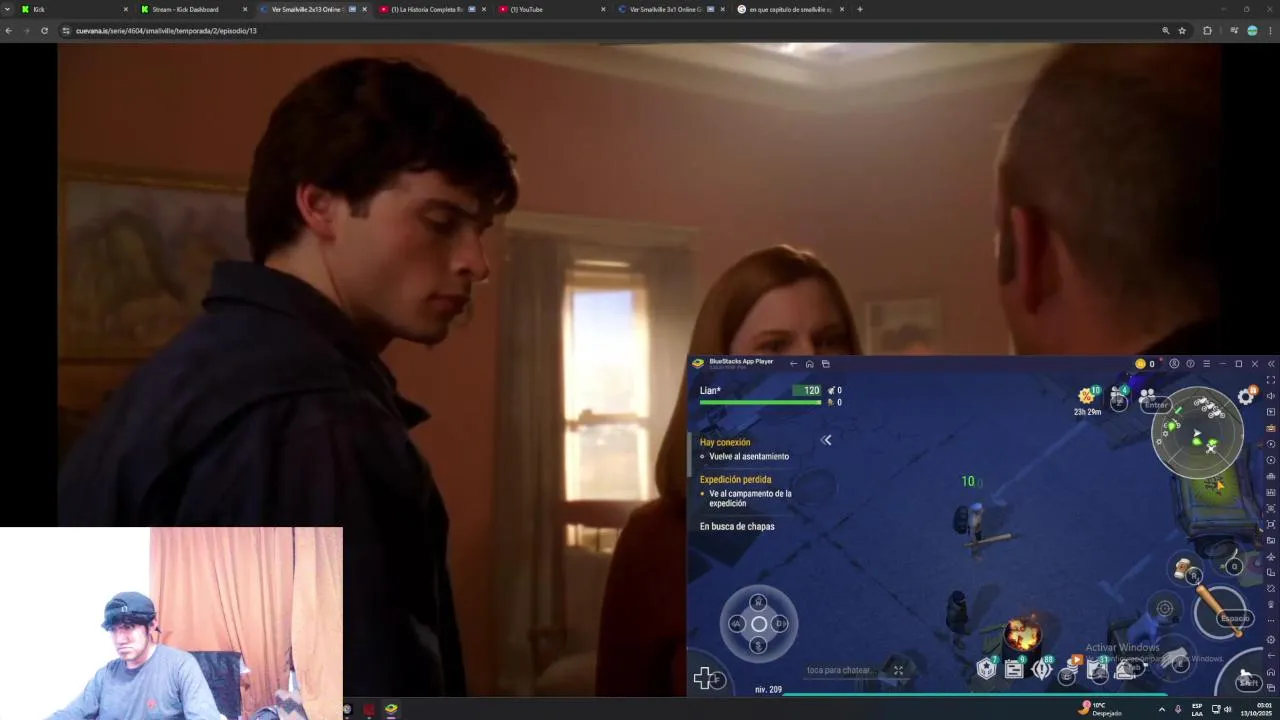The height and width of the screenshot is (720, 1280).
Task: Click the streamer webcam overlay
Action: (171, 623)
